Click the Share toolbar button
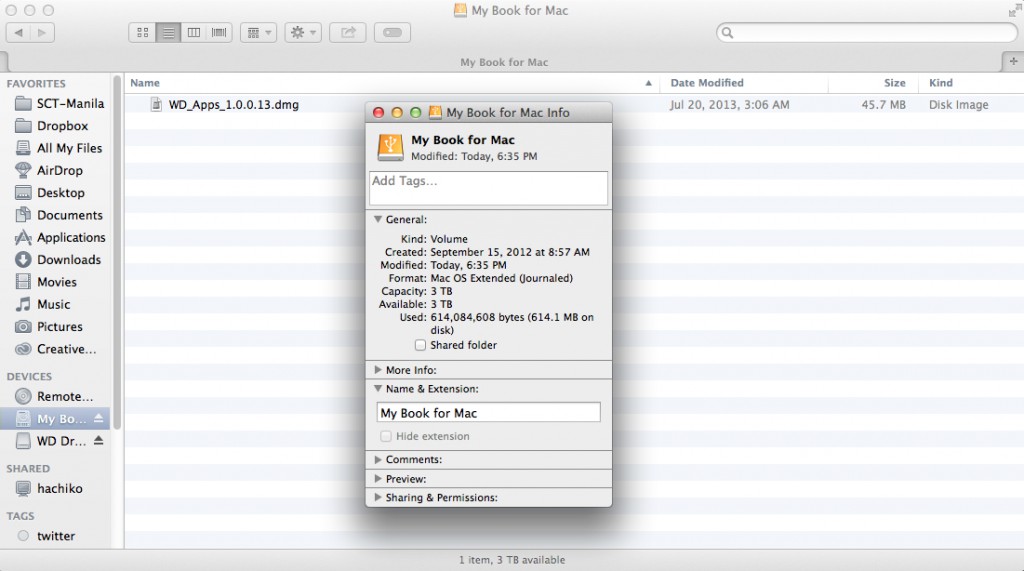This screenshot has width=1024, height=571. [x=348, y=33]
